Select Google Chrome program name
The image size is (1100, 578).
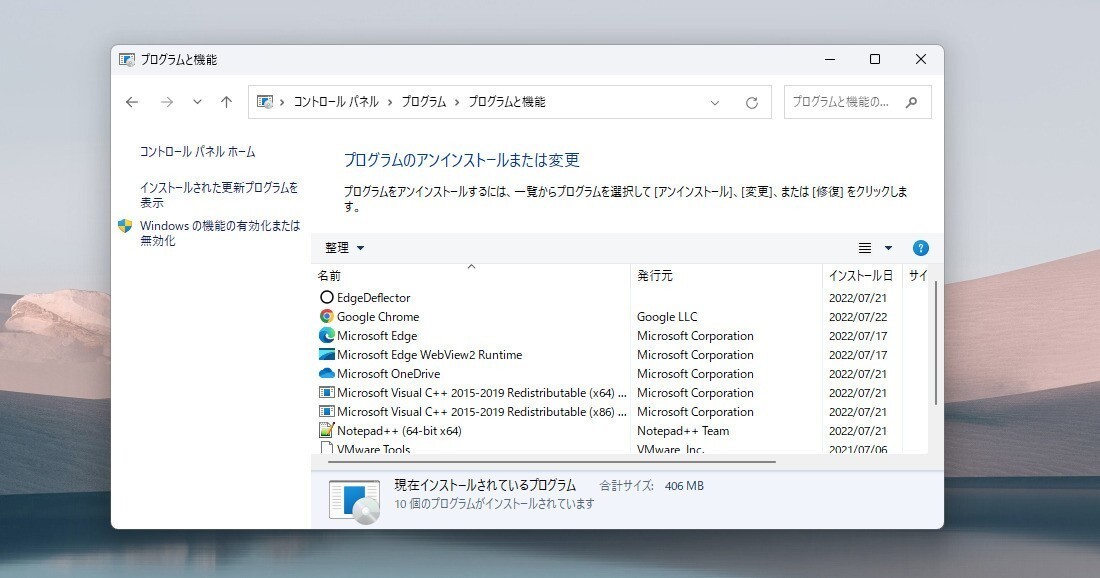pyautogui.click(x=378, y=316)
